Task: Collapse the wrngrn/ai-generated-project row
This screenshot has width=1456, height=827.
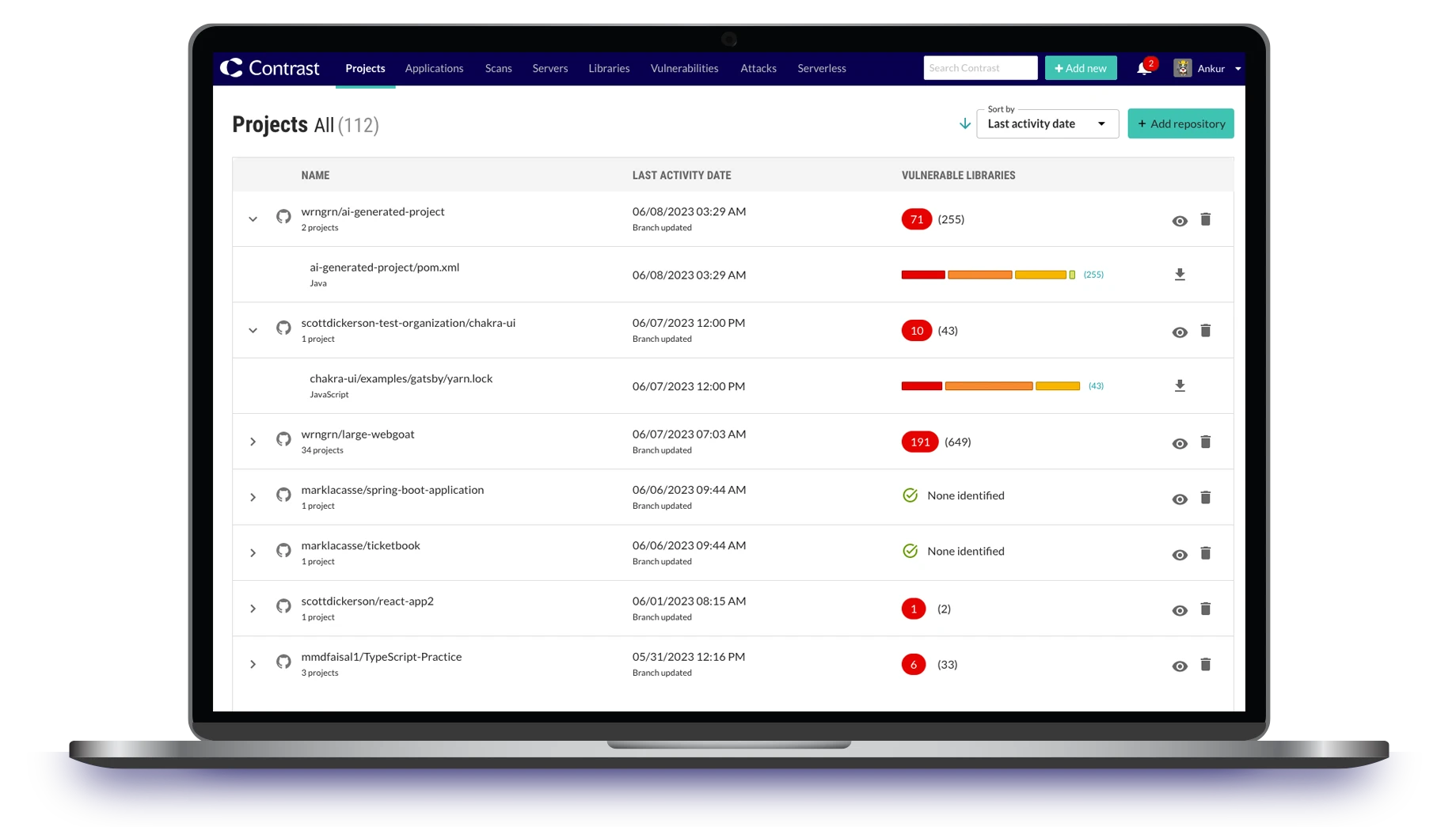Action: coord(253,218)
